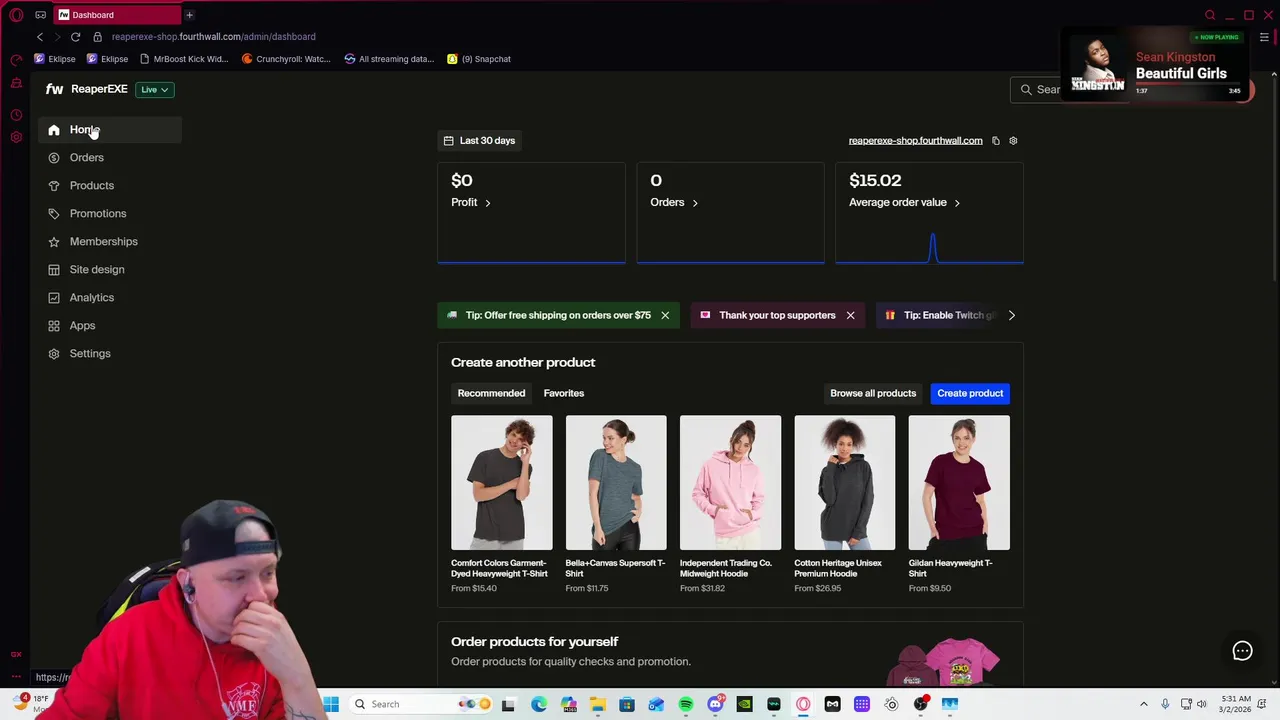Select the Recommended products tab
Viewport: 1280px width, 720px height.
tap(491, 393)
